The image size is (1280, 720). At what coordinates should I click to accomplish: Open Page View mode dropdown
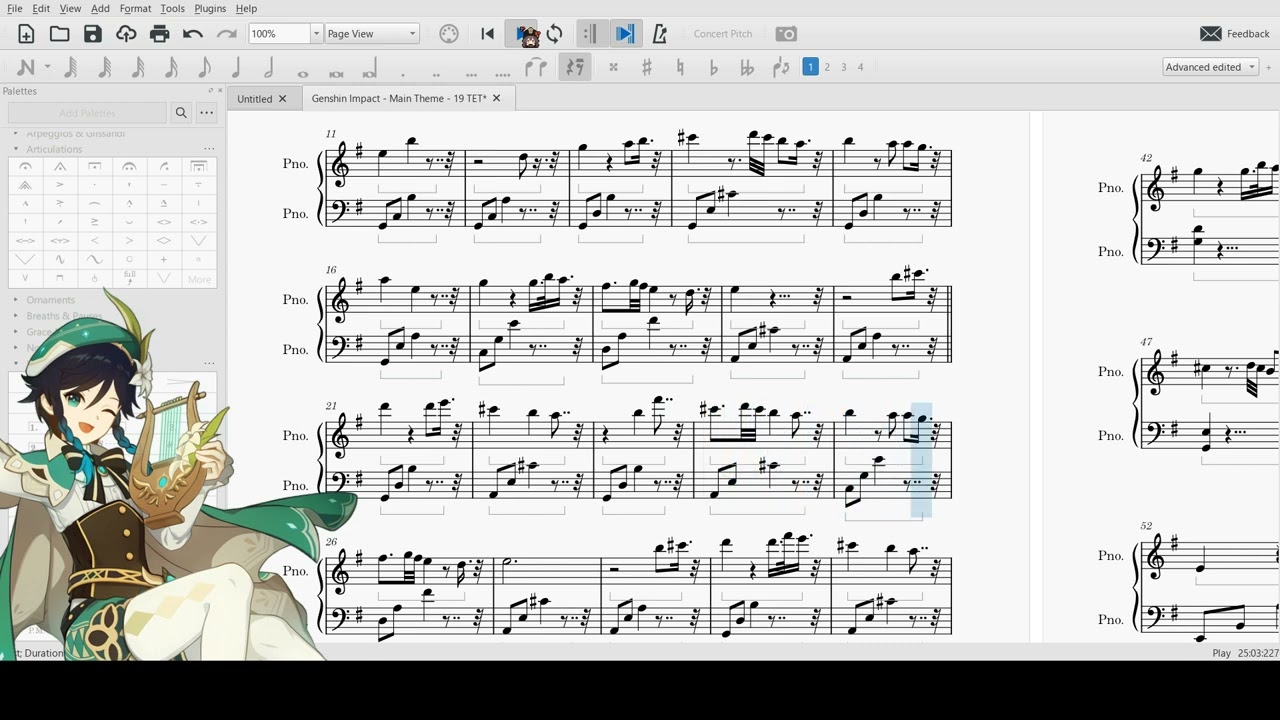(x=371, y=34)
